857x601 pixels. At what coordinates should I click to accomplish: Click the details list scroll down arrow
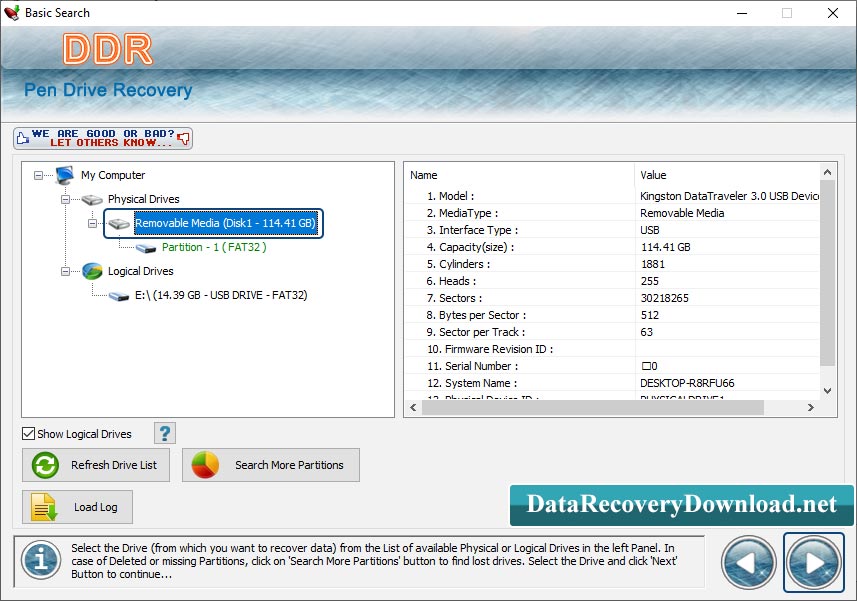tap(827, 391)
